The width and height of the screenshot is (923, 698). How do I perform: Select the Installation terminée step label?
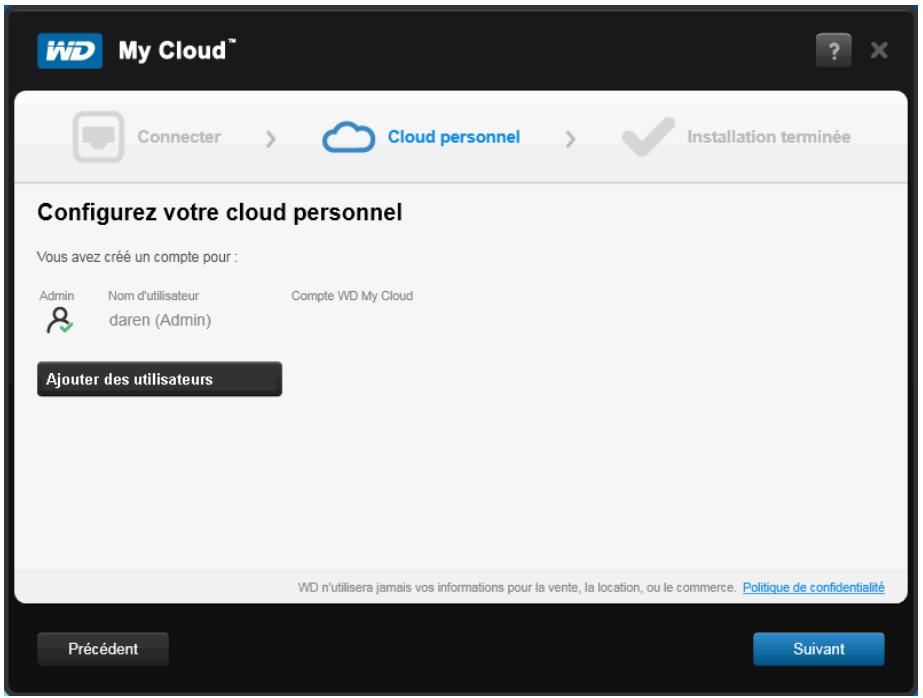pos(769,137)
